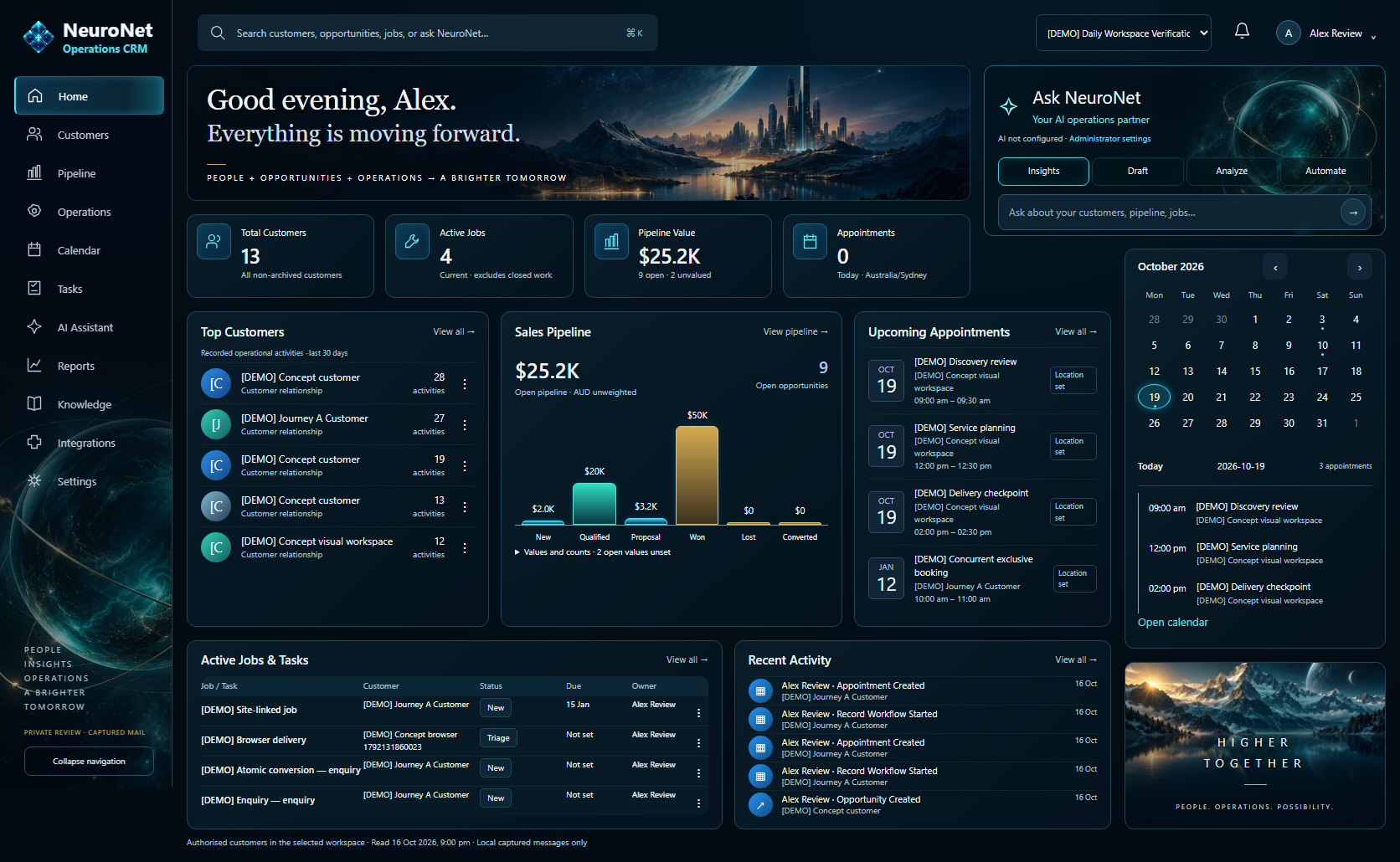Open the Open calendar link
This screenshot has width=1400, height=862.
(1172, 623)
